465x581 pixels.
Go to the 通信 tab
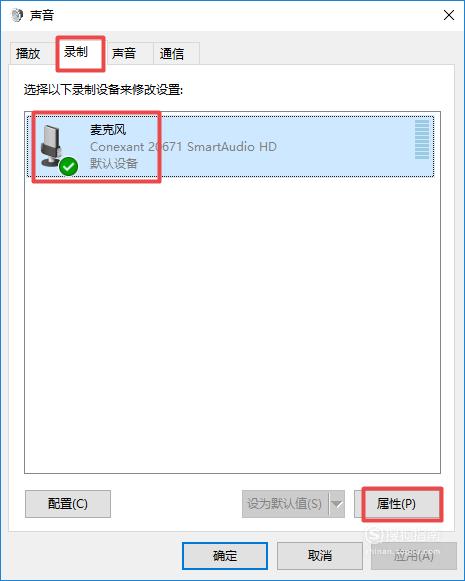(x=172, y=54)
